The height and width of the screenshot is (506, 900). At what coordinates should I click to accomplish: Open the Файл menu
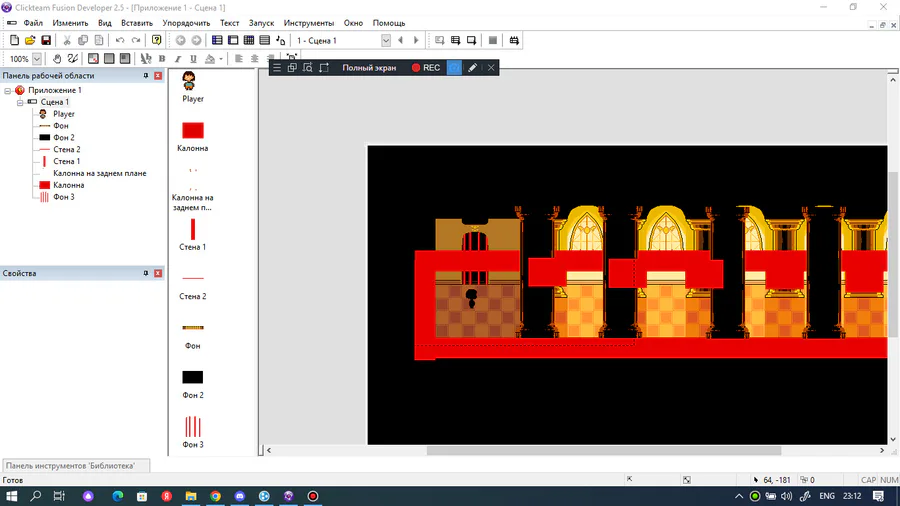click(33, 23)
